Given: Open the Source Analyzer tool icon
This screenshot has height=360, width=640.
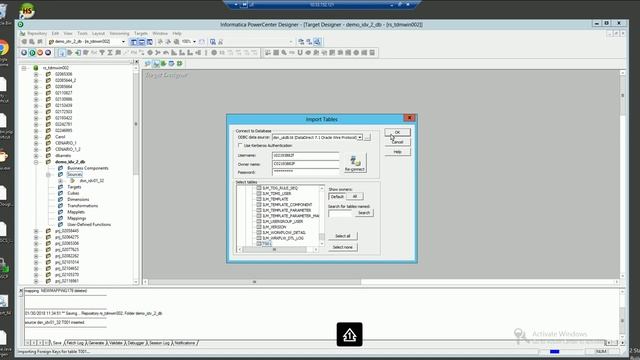Looking at the screenshot, I should [x=148, y=64].
